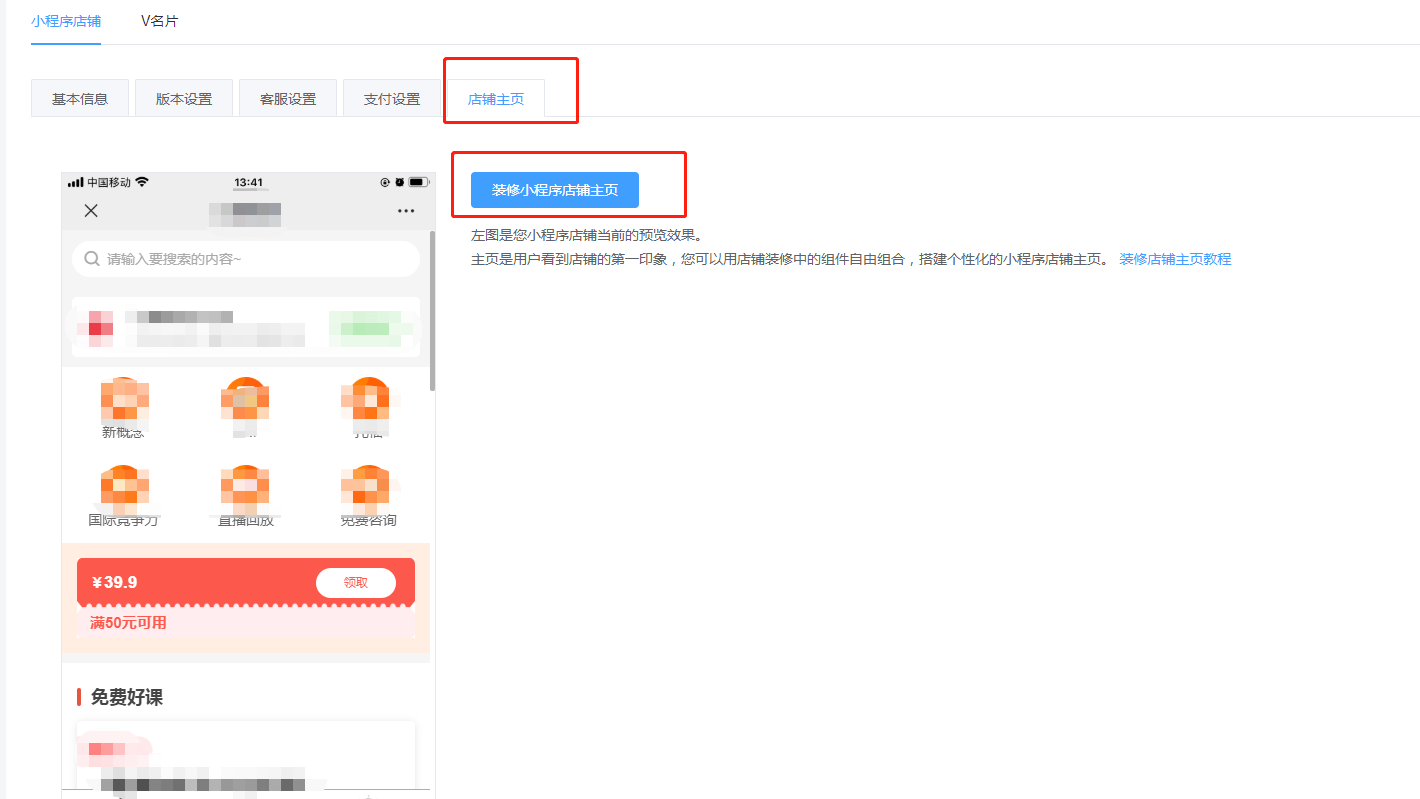Image resolution: width=1420 pixels, height=799 pixels.
Task: Tap the 免费咨询 category icon
Action: [x=368, y=487]
